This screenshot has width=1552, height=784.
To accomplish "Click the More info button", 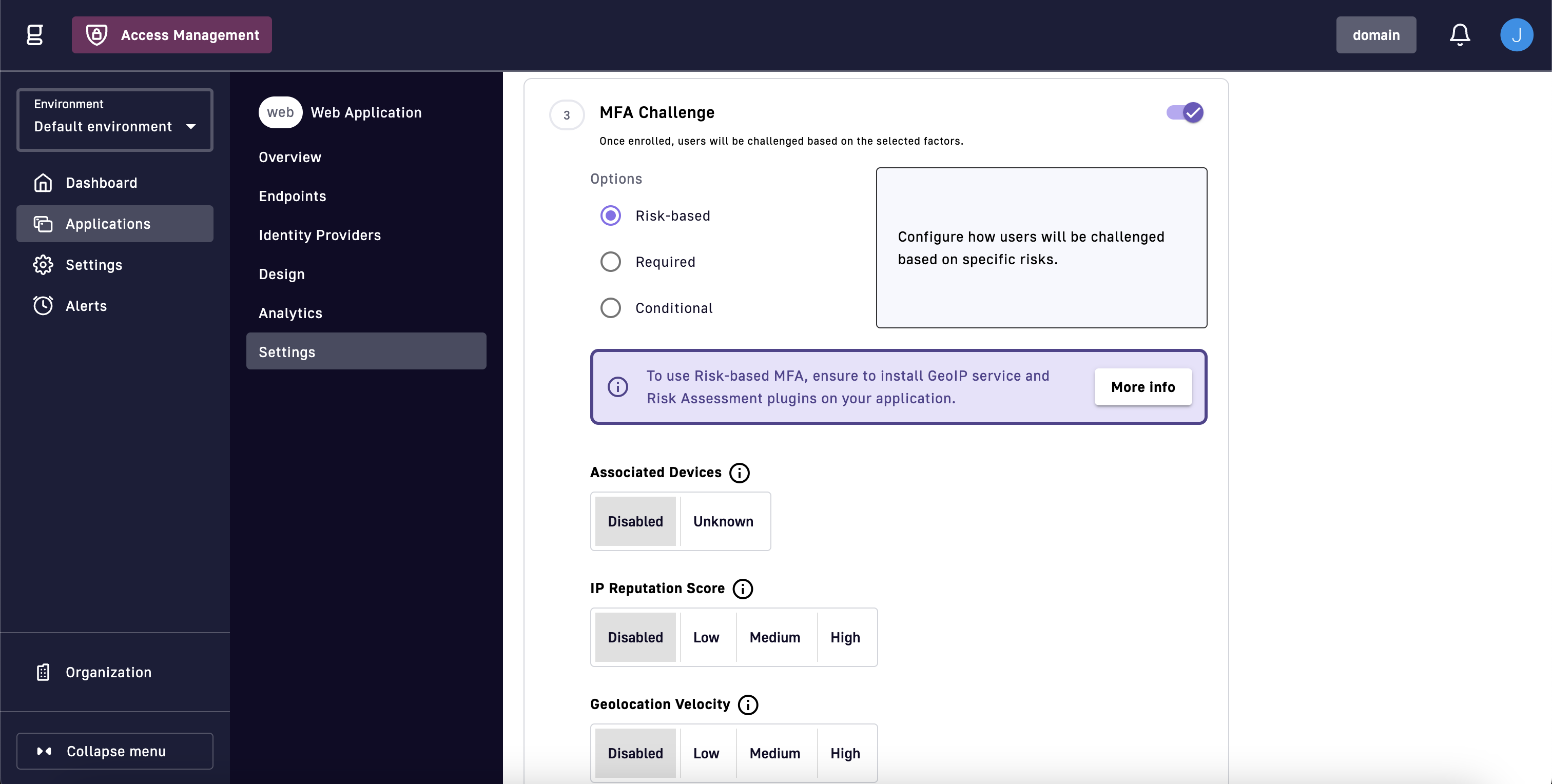I will coord(1142,387).
